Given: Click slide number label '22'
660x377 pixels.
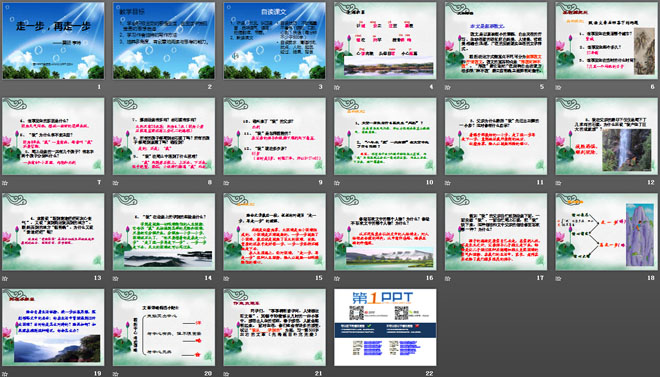Looking at the screenshot, I should (429, 374).
